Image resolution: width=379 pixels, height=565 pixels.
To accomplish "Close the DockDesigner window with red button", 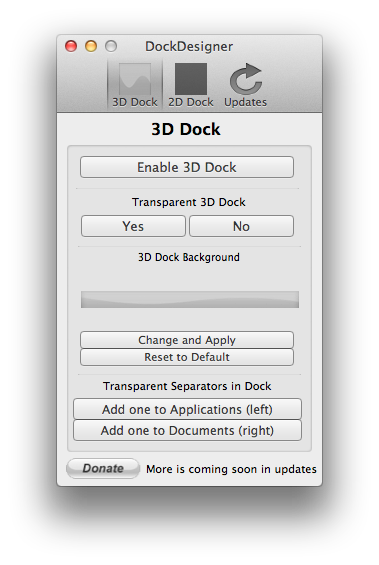I will [x=71, y=46].
